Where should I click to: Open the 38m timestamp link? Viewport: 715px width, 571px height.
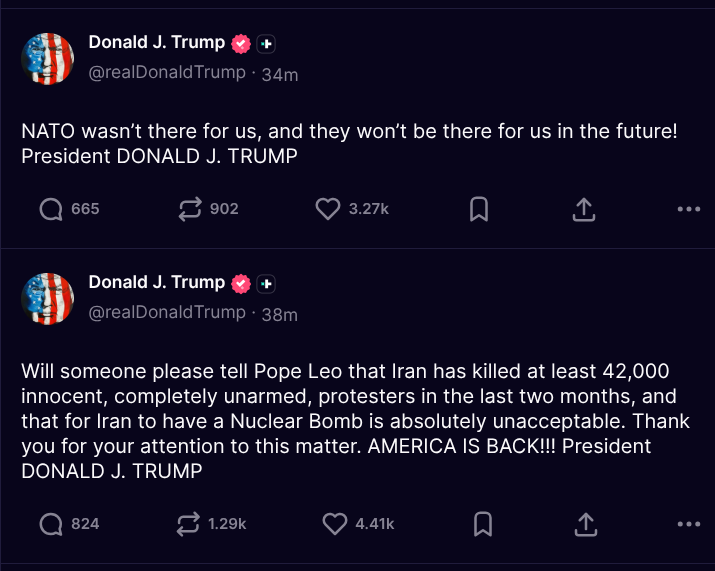point(279,313)
